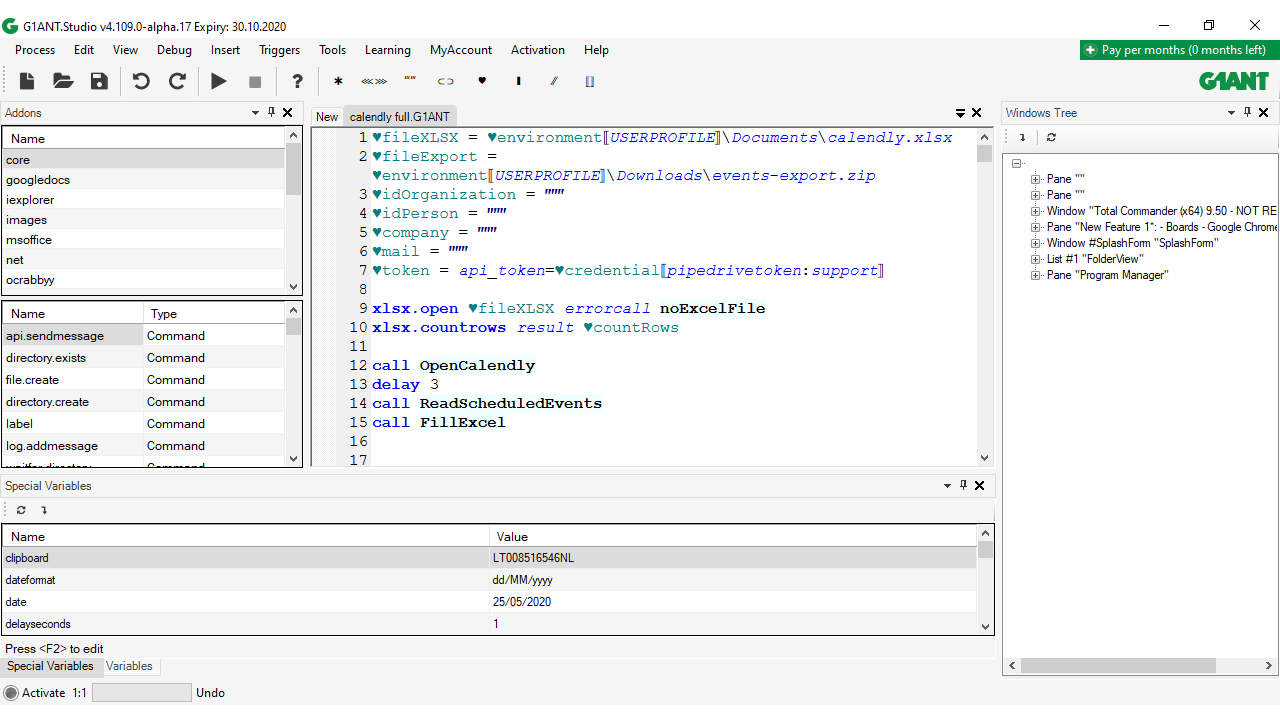Save the script with the floppy icon
This screenshot has height=720, width=1280.
[99, 81]
